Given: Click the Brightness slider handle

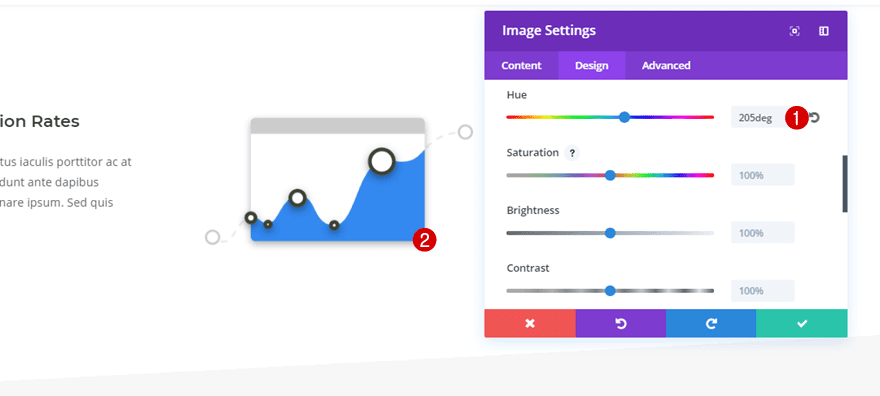Looking at the screenshot, I should 610,233.
